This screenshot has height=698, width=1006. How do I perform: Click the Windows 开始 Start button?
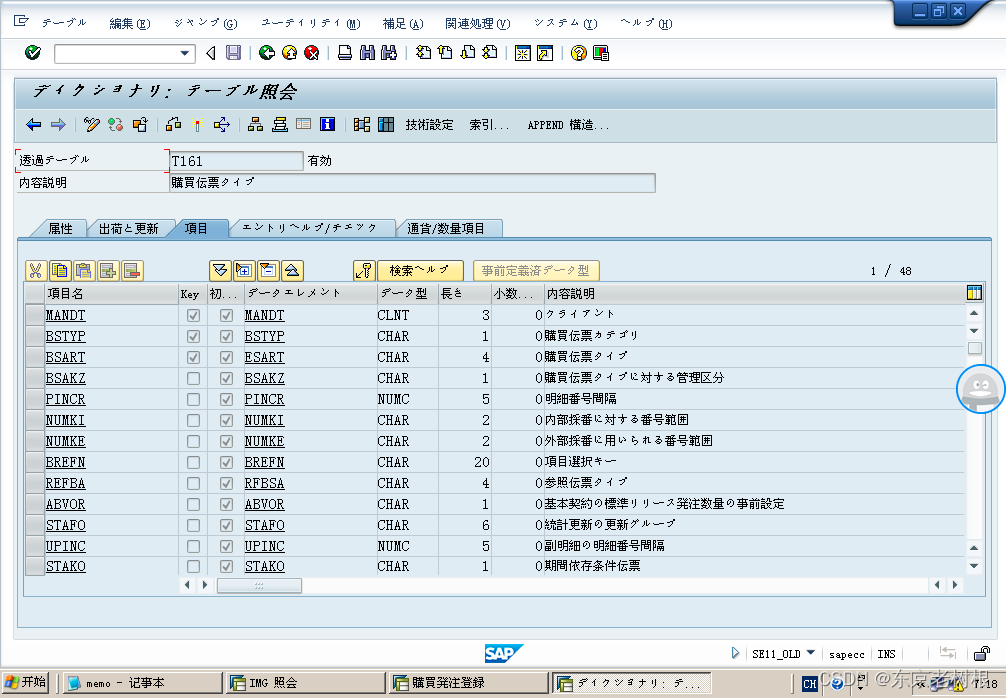26,683
